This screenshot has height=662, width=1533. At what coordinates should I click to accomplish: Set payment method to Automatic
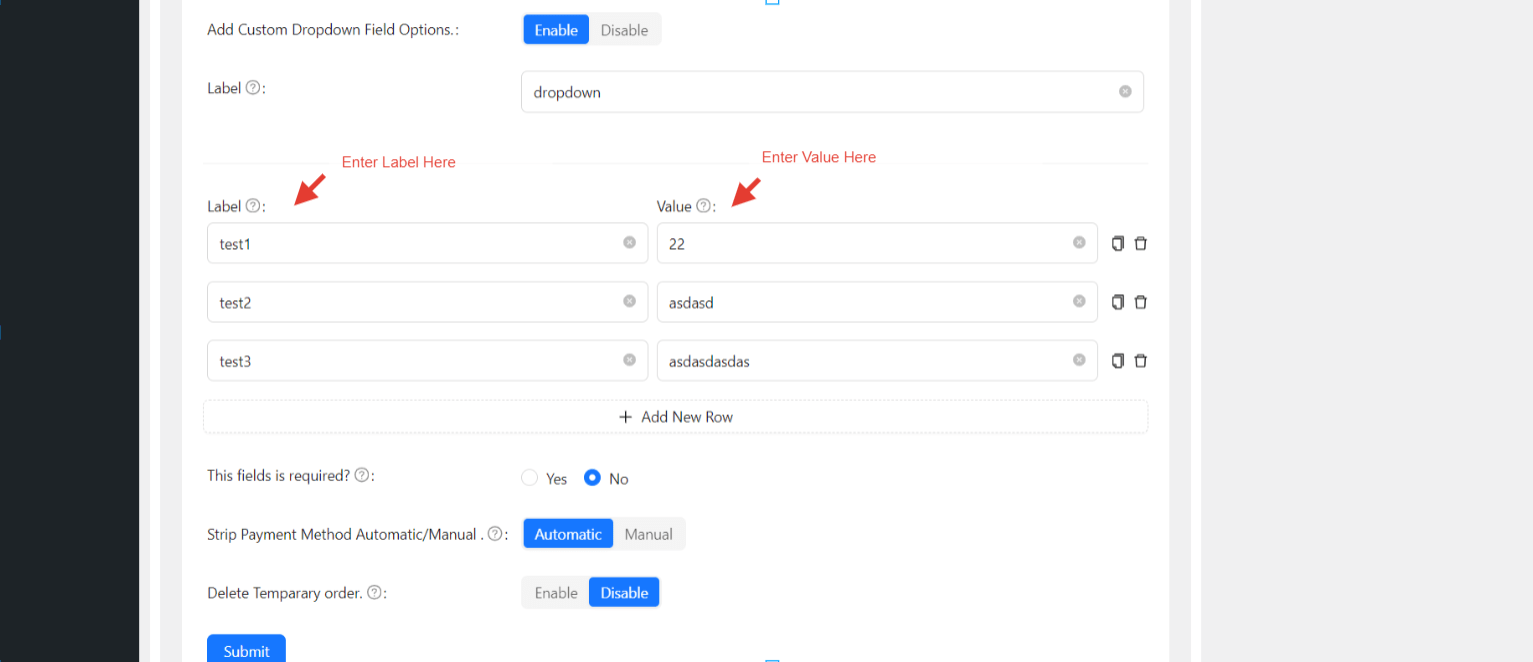tap(568, 534)
